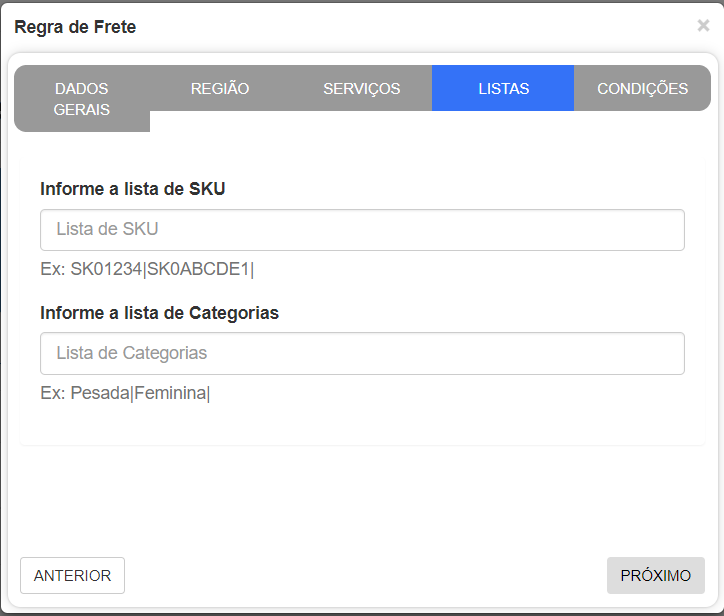Viewport: 724px width, 616px height.
Task: Click the blank area right of the SKU label
Action: [450, 188]
